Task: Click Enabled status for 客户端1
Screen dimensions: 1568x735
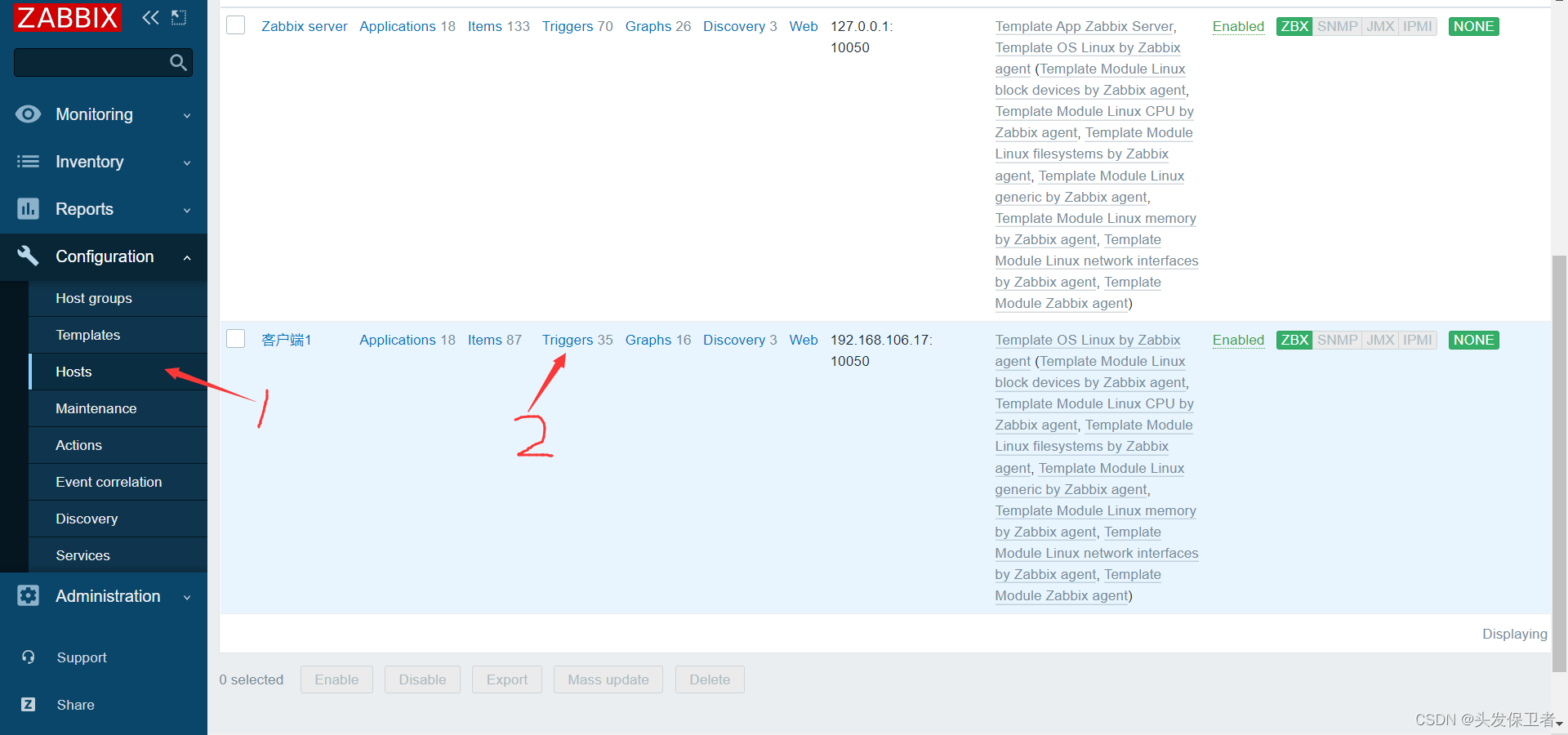Action: click(1238, 340)
